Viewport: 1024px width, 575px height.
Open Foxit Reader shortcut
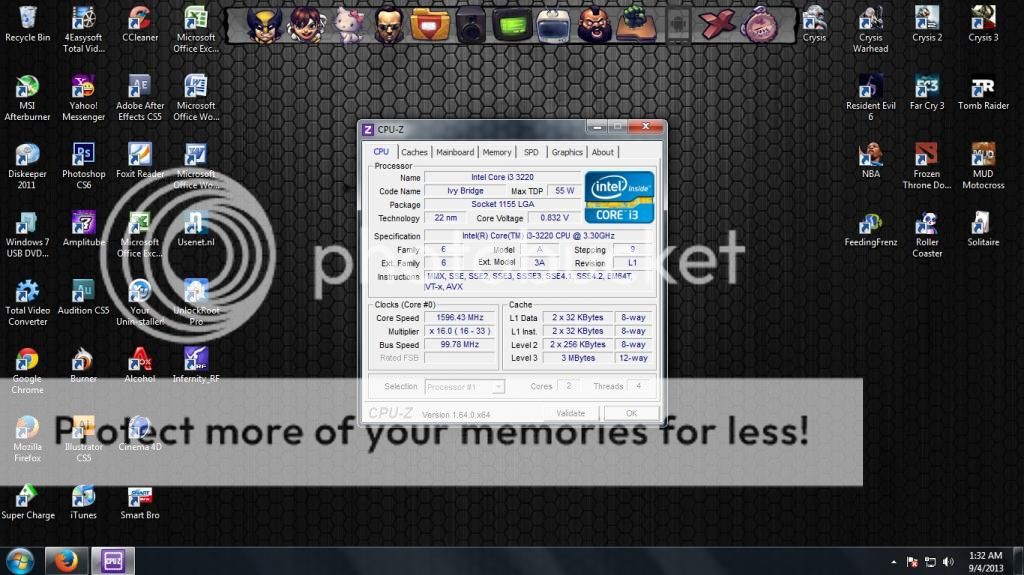pyautogui.click(x=140, y=161)
